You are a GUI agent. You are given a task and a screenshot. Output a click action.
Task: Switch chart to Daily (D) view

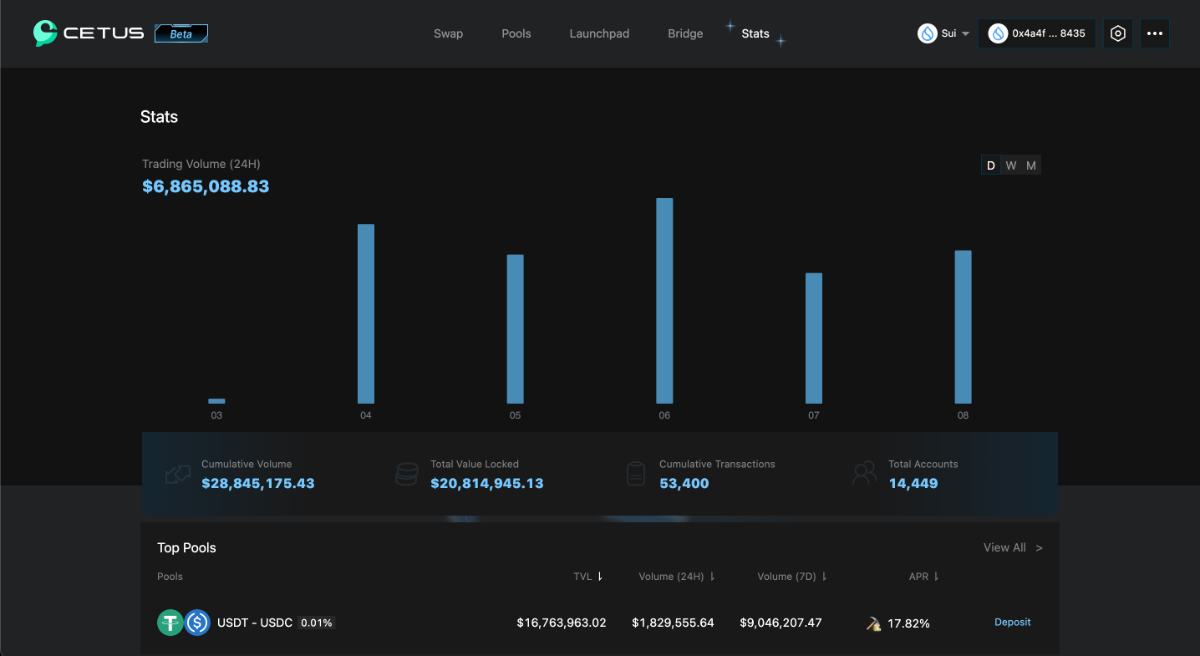[x=991, y=165]
